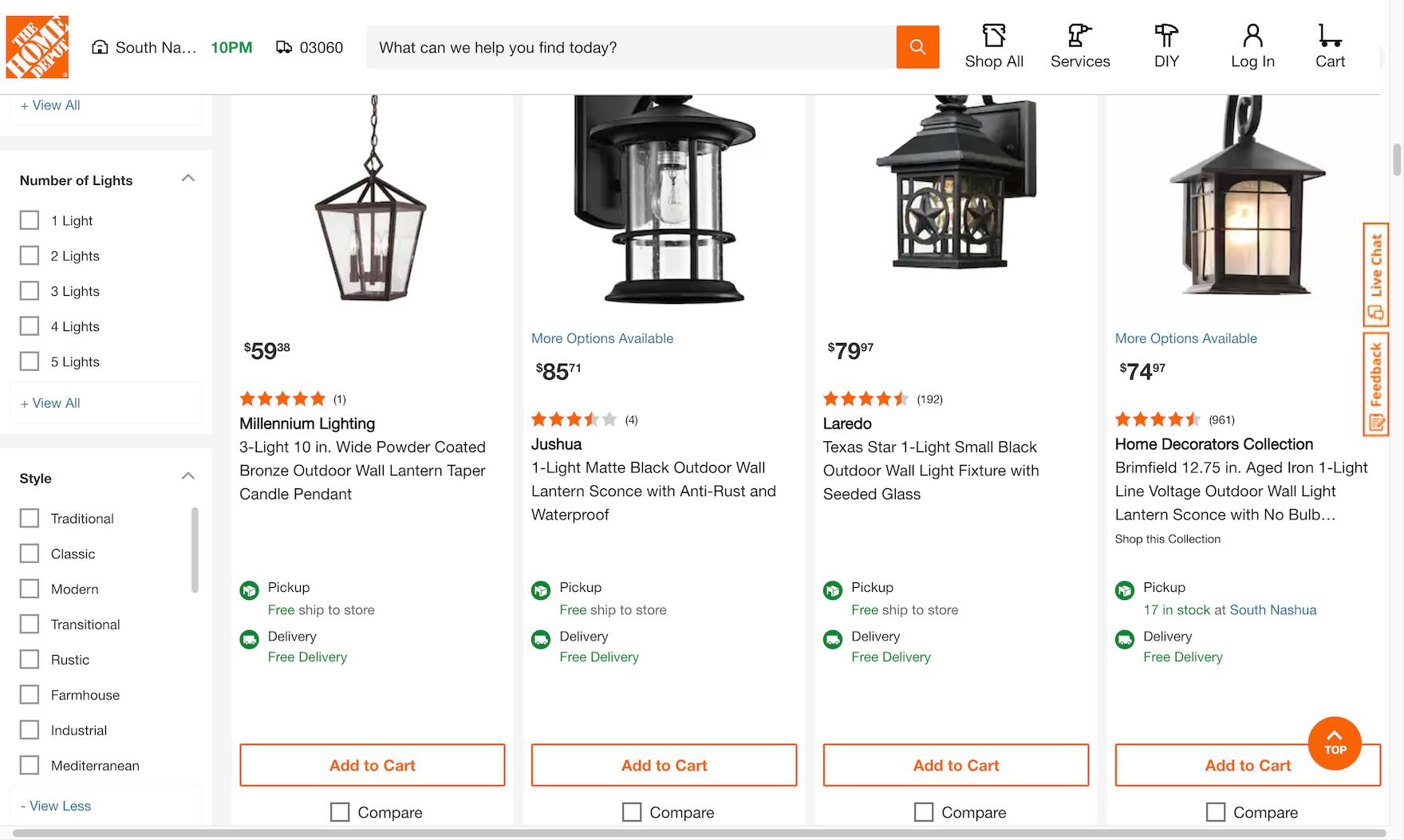Tick Compare for the Laredo light
Screen dimensions: 1404x840
(x=924, y=812)
